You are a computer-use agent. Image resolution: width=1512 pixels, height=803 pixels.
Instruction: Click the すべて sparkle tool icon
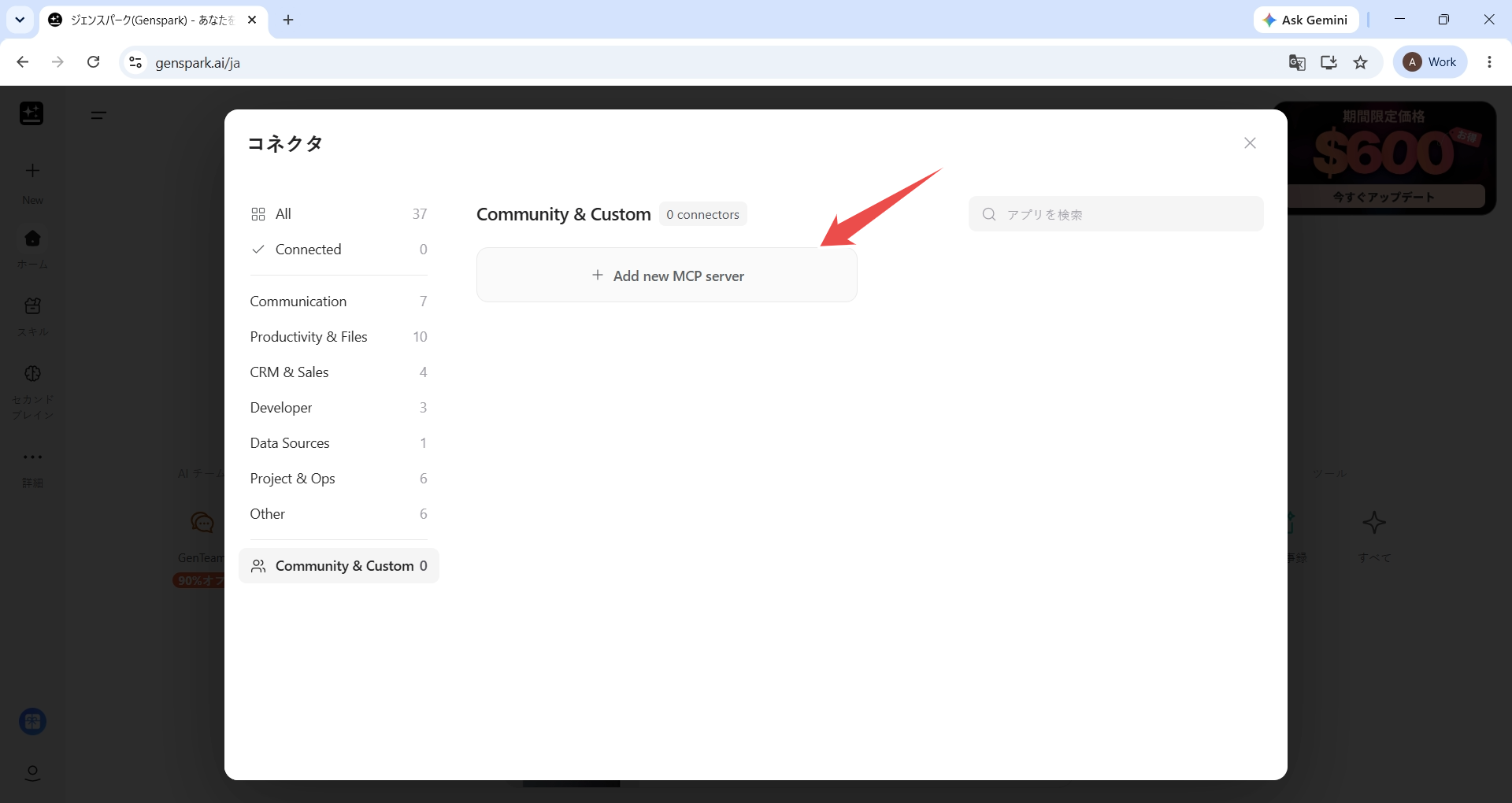tap(1374, 523)
